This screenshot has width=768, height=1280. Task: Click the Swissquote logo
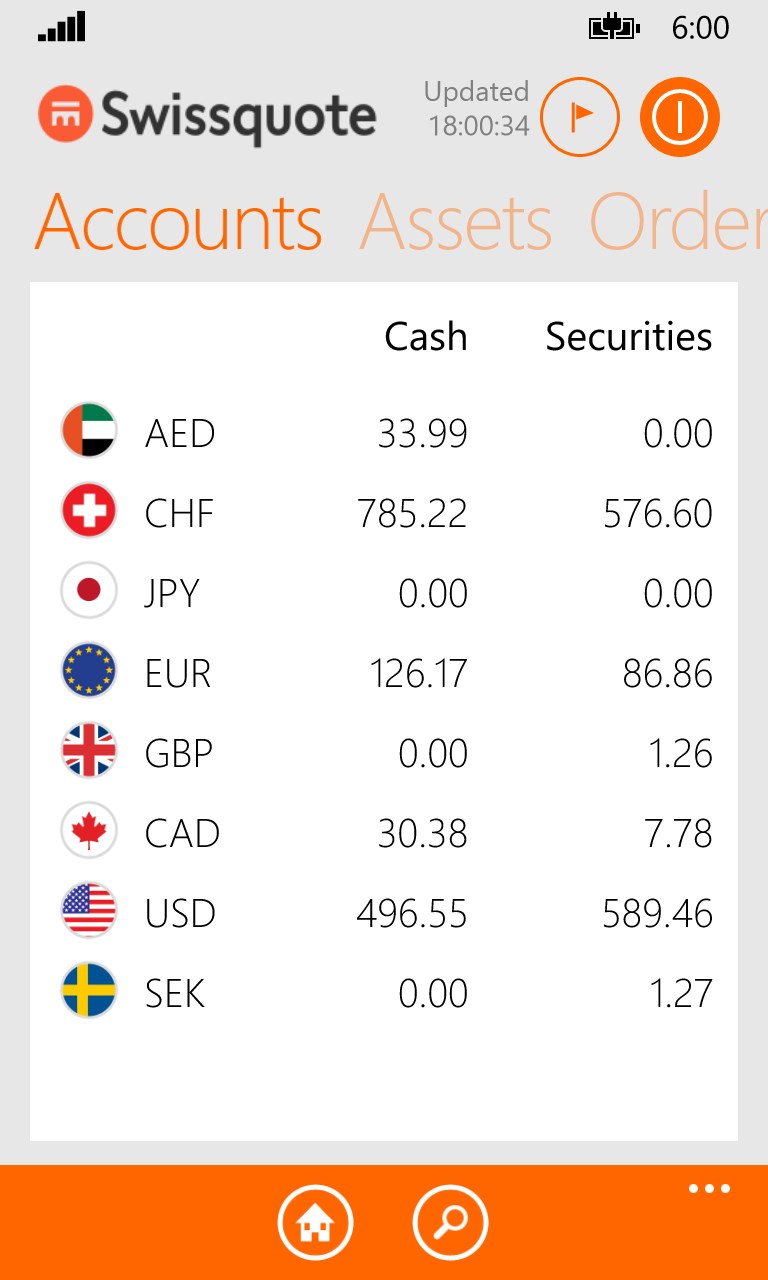tap(208, 116)
